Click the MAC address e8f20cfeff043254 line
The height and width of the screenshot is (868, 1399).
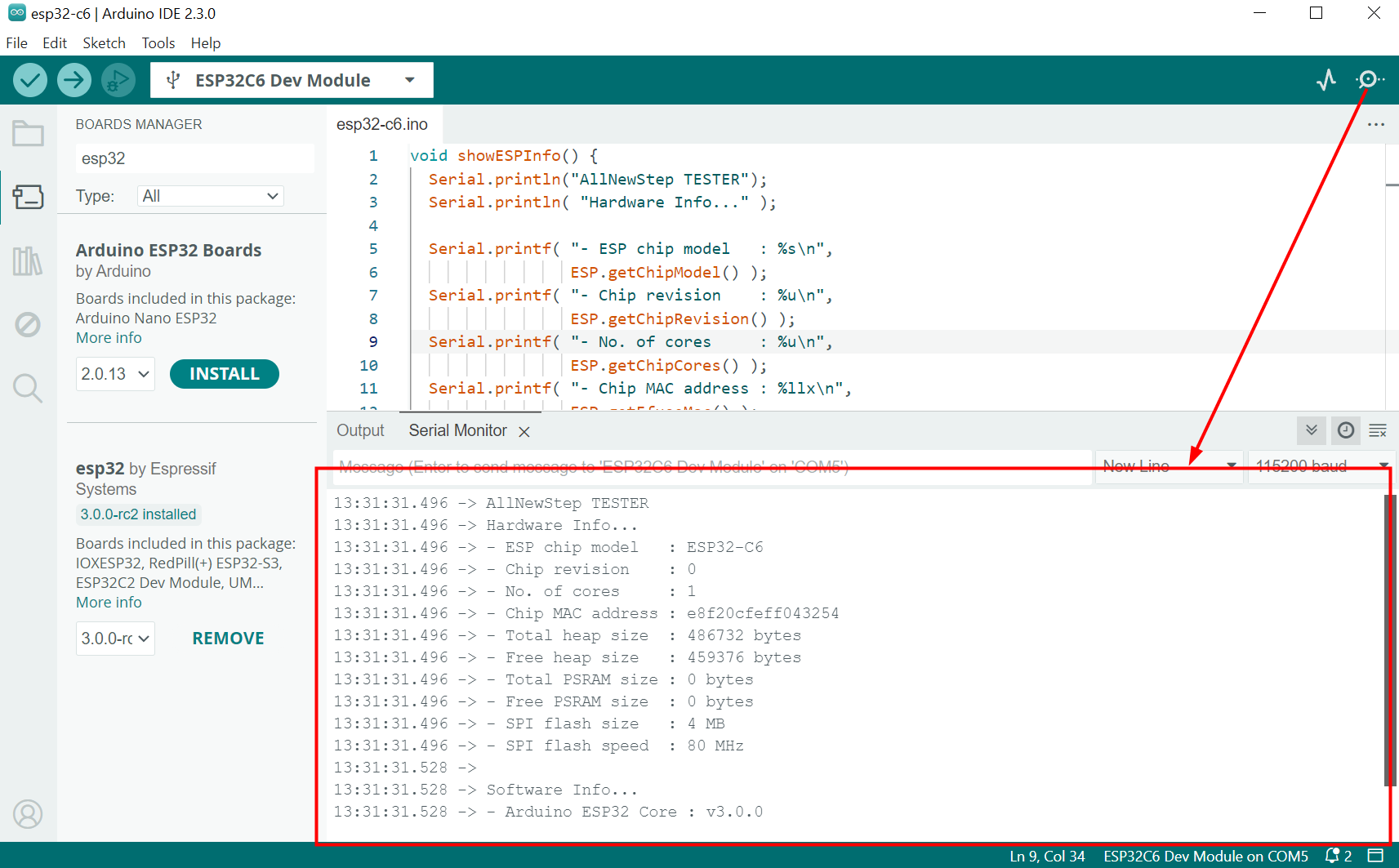pos(586,613)
